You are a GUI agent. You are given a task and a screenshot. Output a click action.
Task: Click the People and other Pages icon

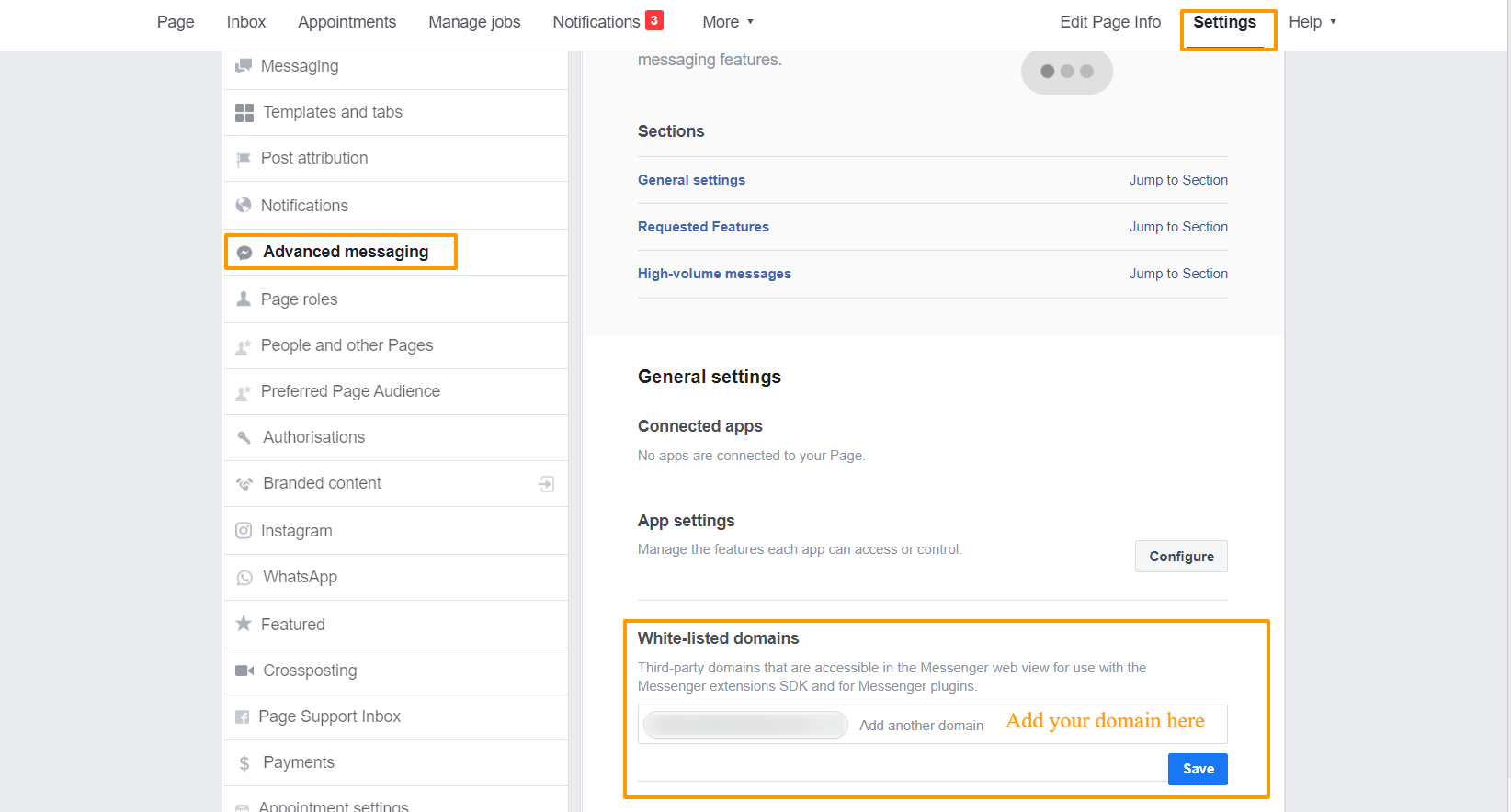pos(244,346)
